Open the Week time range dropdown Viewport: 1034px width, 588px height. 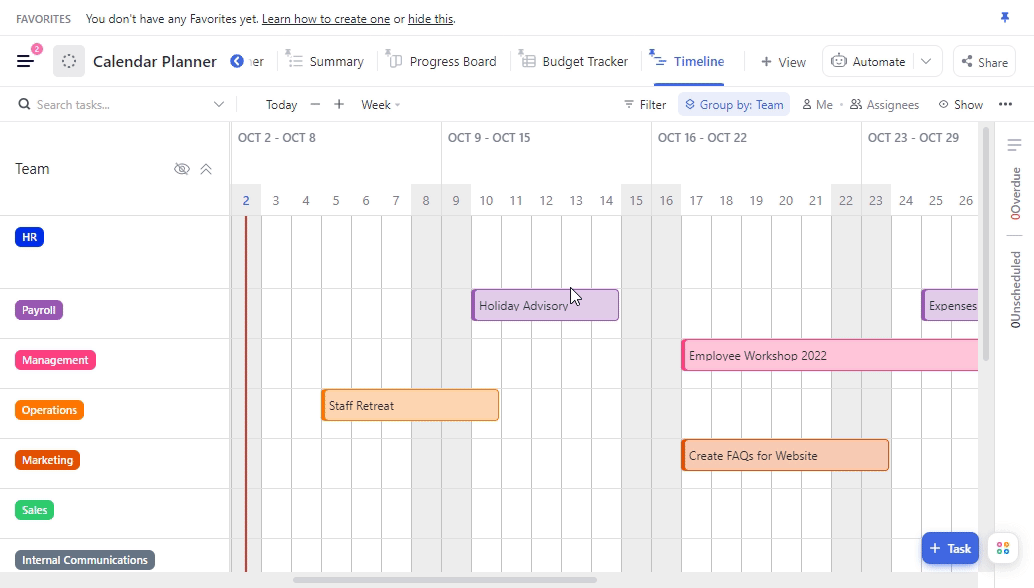(x=380, y=104)
